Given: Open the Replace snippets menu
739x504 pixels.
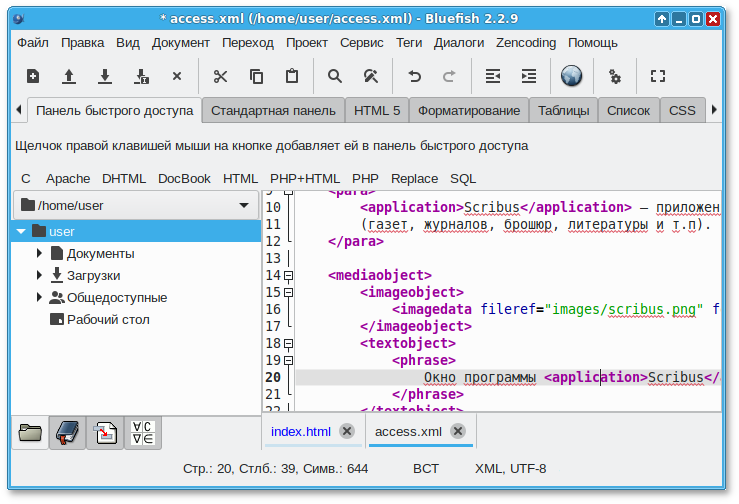Looking at the screenshot, I should [414, 179].
